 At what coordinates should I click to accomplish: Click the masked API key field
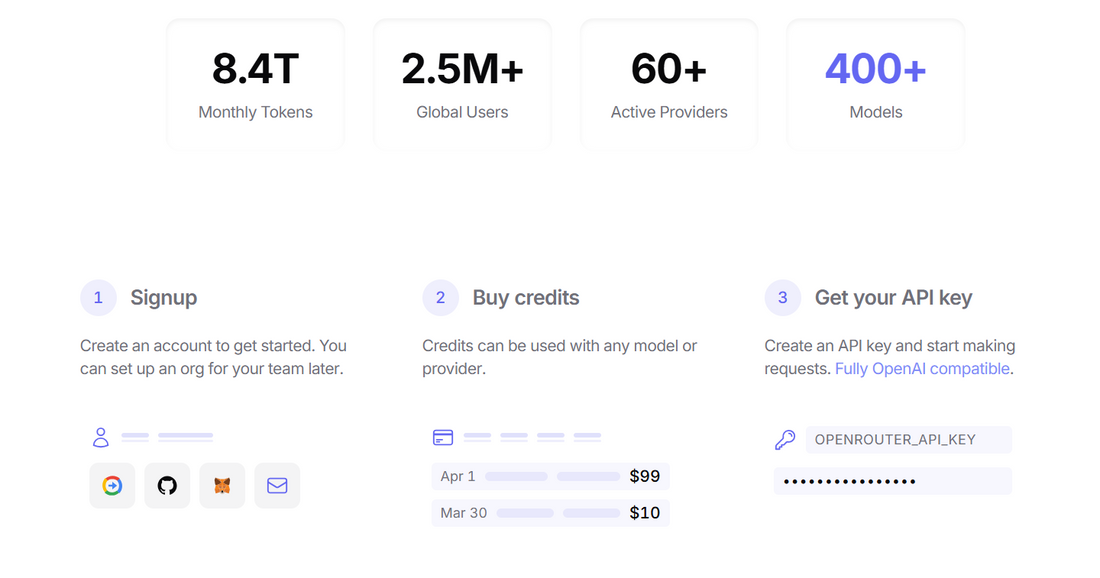892,481
